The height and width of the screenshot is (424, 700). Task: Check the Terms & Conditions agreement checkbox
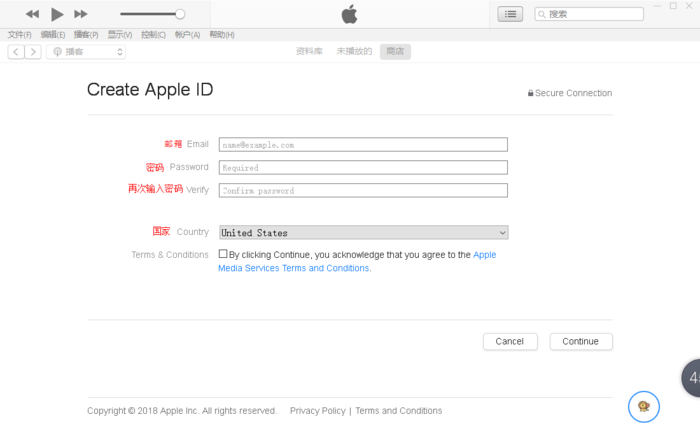pyautogui.click(x=223, y=254)
